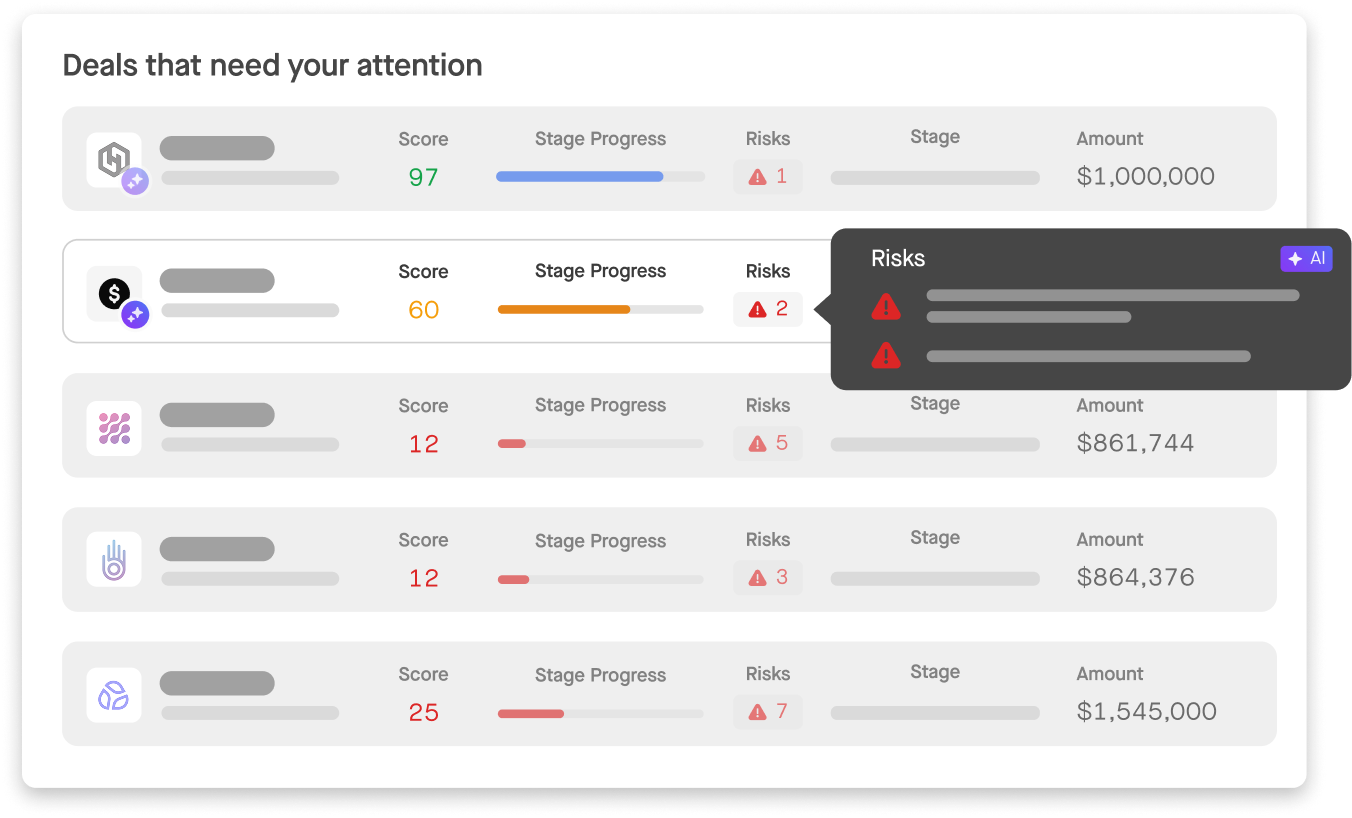Open the risks badge showing 2 risks

768,309
